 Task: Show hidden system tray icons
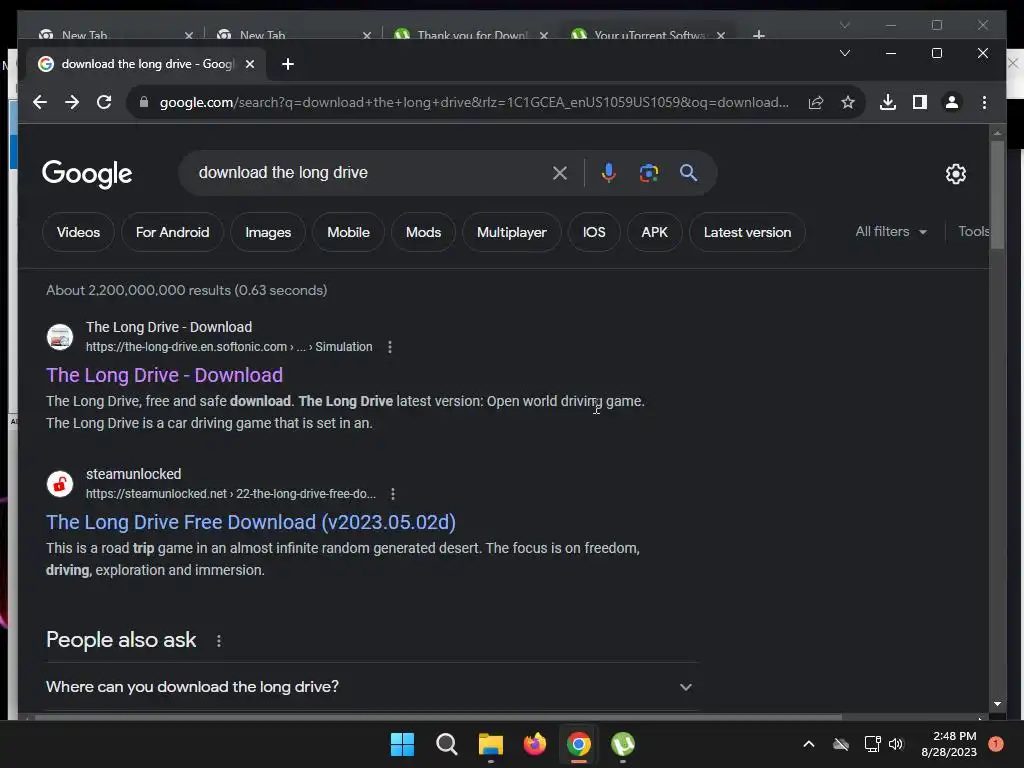coord(808,744)
